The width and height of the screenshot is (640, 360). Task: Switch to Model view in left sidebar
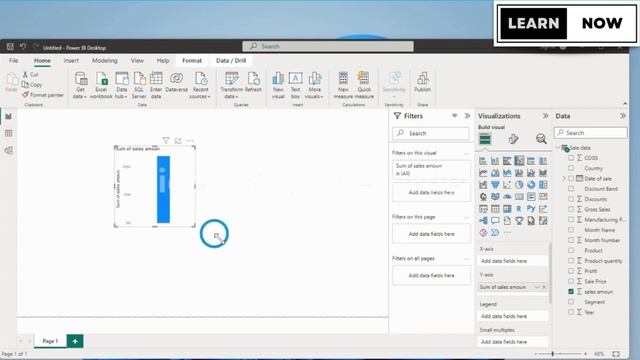(x=8, y=151)
